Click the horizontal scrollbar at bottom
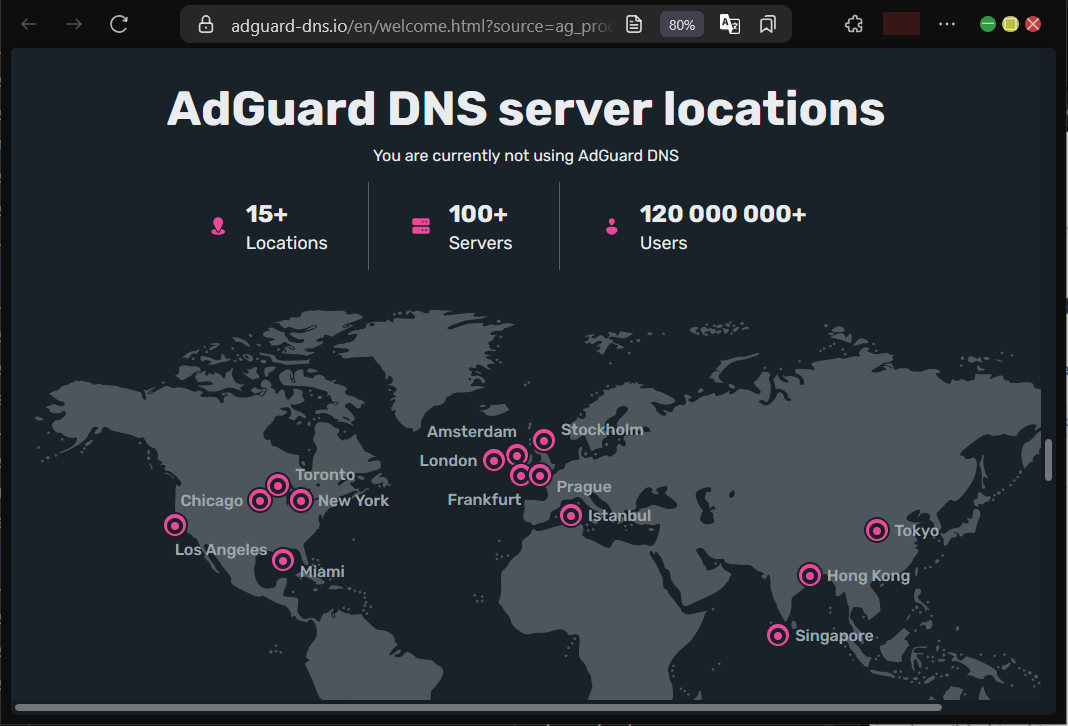Screen dimensions: 1068x726 pos(478,708)
